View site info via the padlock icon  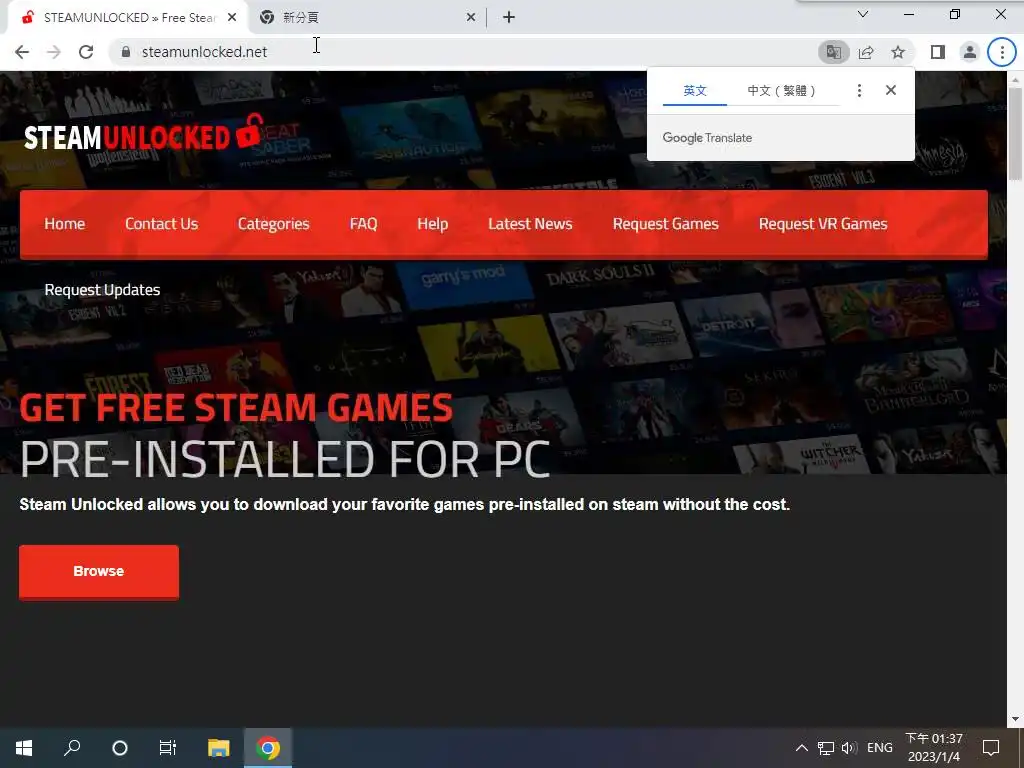[126, 52]
